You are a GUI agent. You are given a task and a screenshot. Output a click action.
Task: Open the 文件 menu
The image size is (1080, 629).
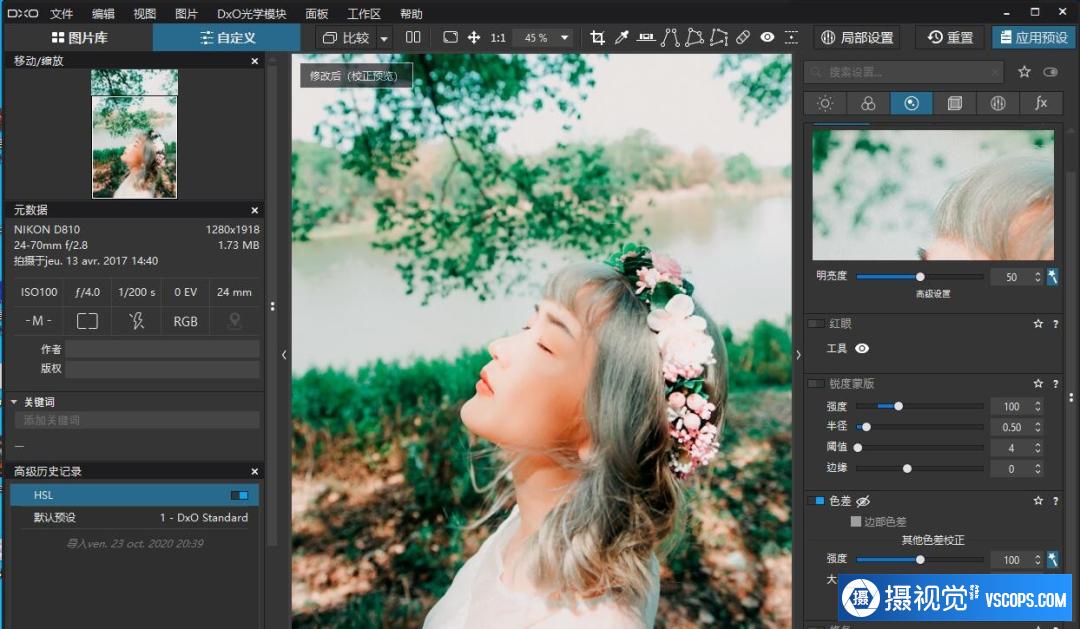61,14
